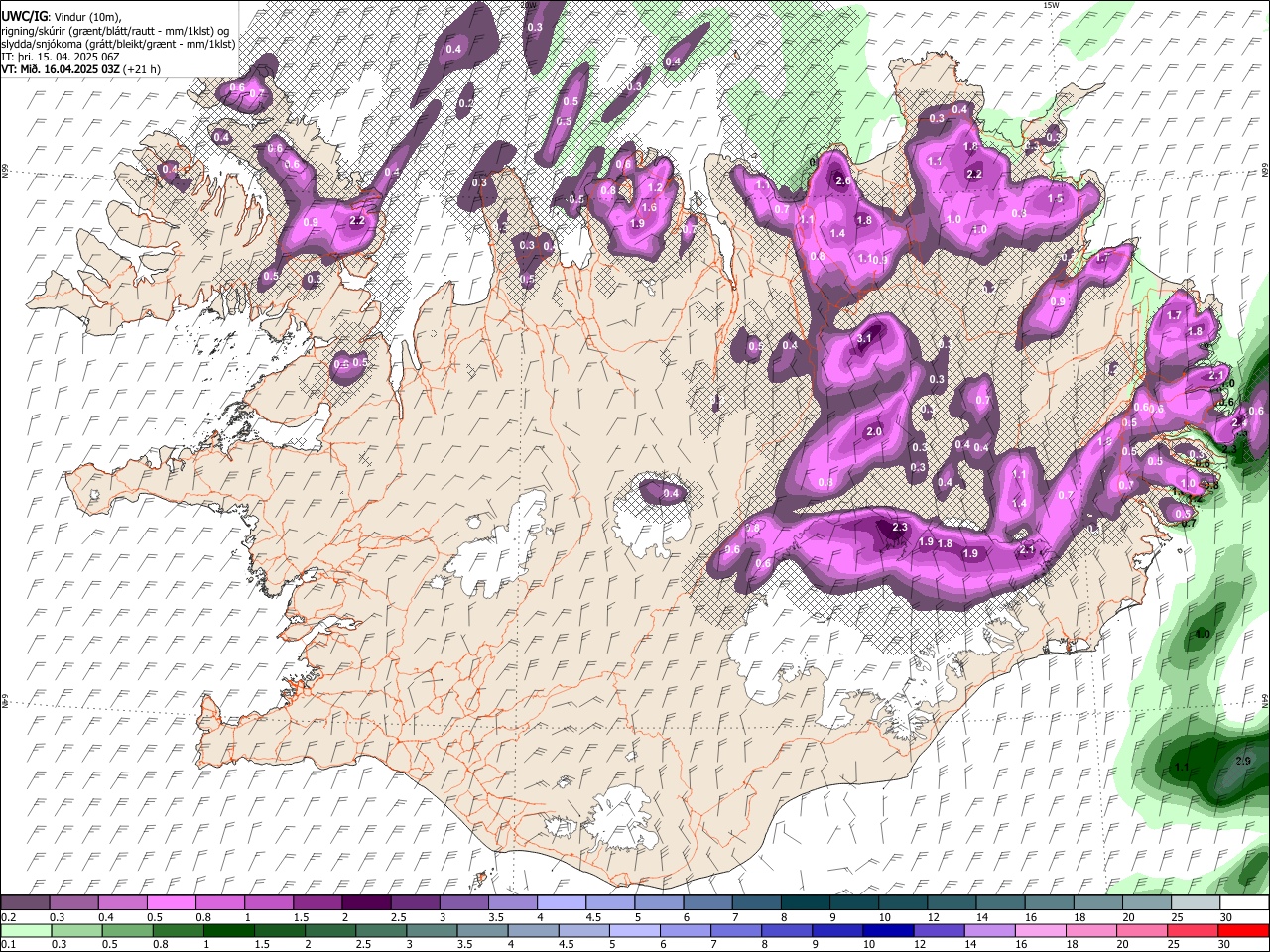
Task: Pick the 6–7 slate blue snow legend swatch
Action: pos(706,903)
